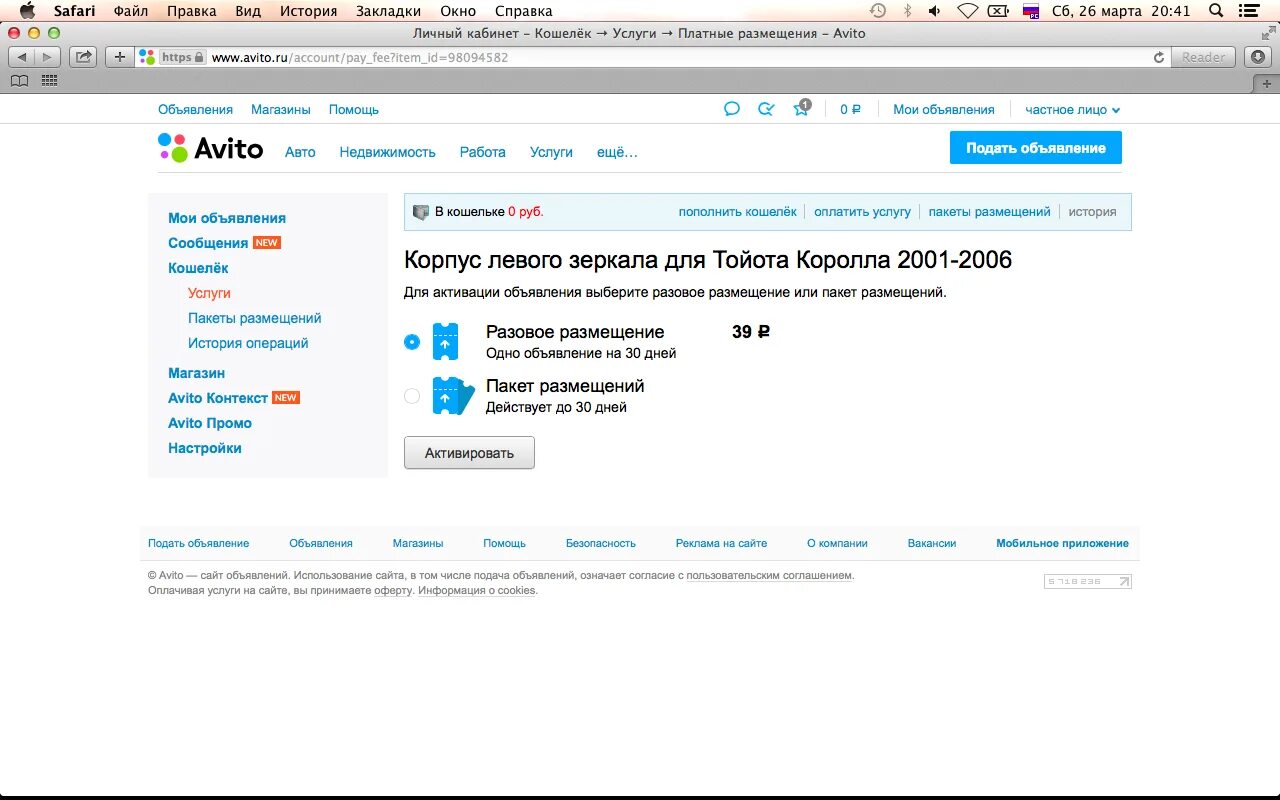Open Безопасность footer link

coord(601,543)
